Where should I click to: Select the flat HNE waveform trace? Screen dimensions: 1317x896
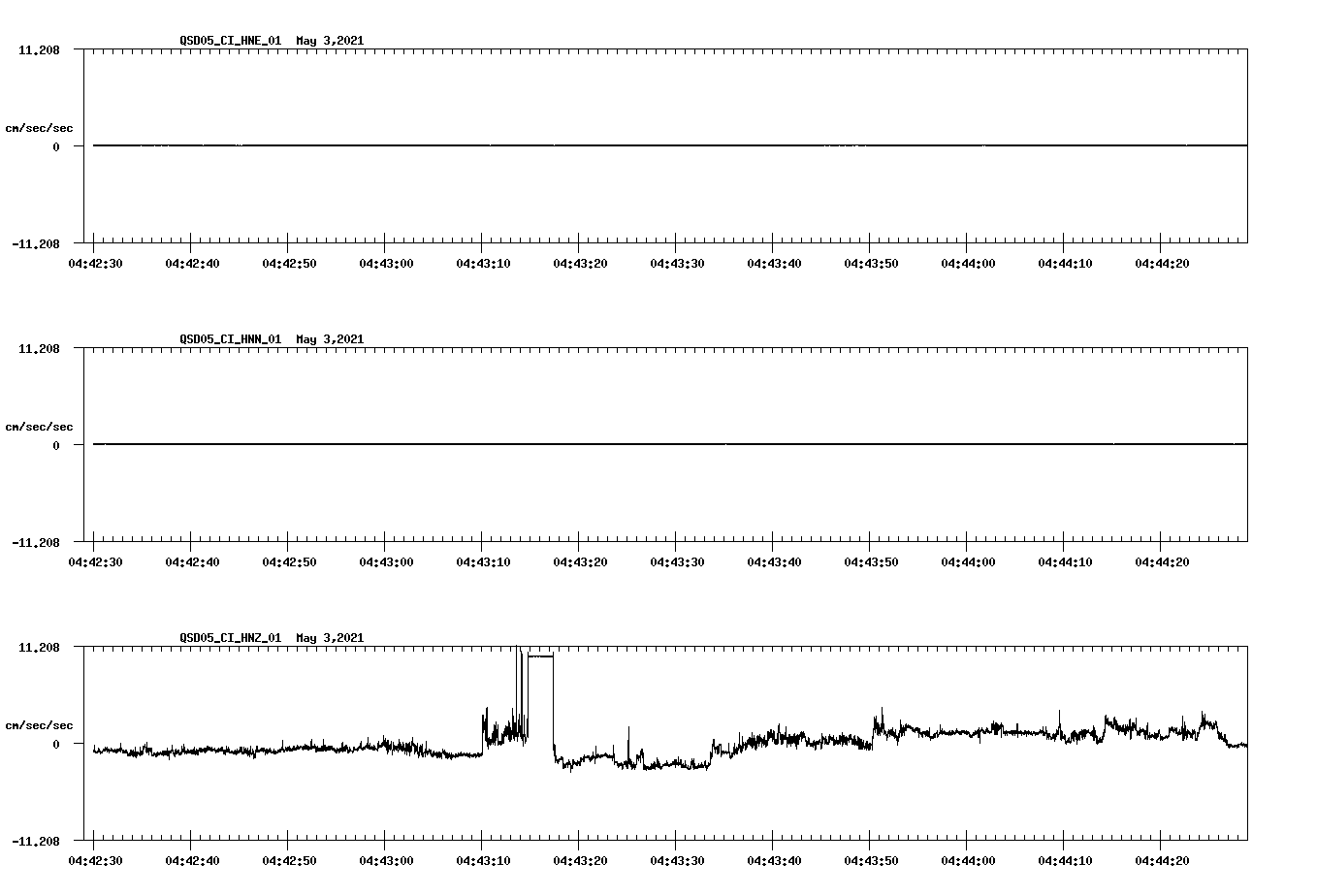[x=582, y=144]
